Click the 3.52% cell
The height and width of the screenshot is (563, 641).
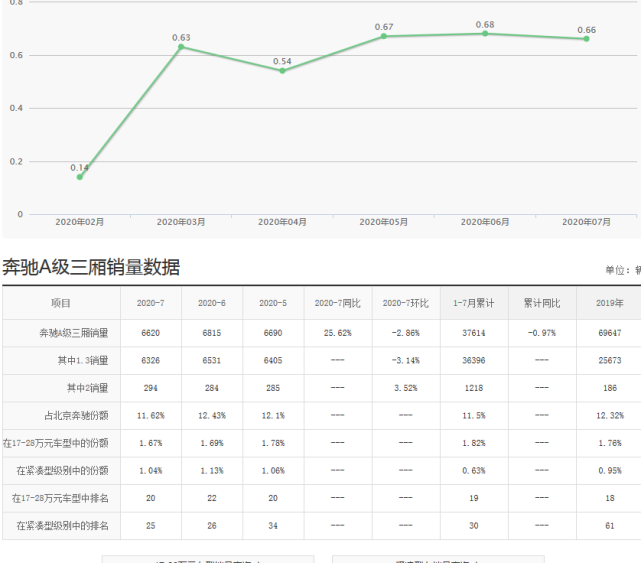[x=406, y=388]
